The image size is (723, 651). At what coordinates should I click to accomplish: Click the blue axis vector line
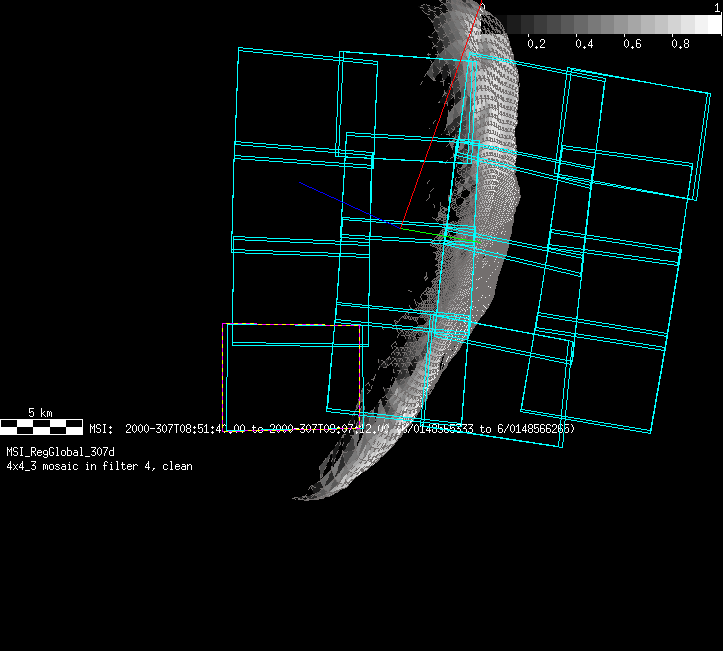345,203
